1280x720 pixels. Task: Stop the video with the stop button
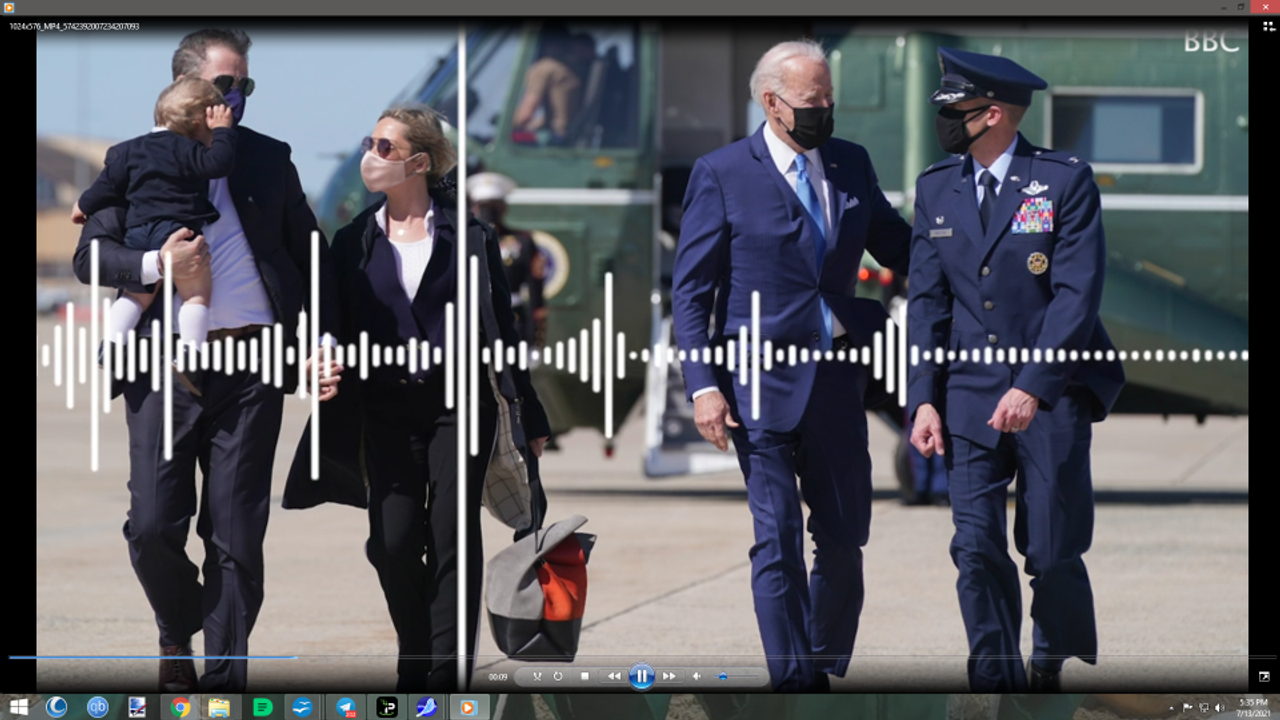[585, 677]
